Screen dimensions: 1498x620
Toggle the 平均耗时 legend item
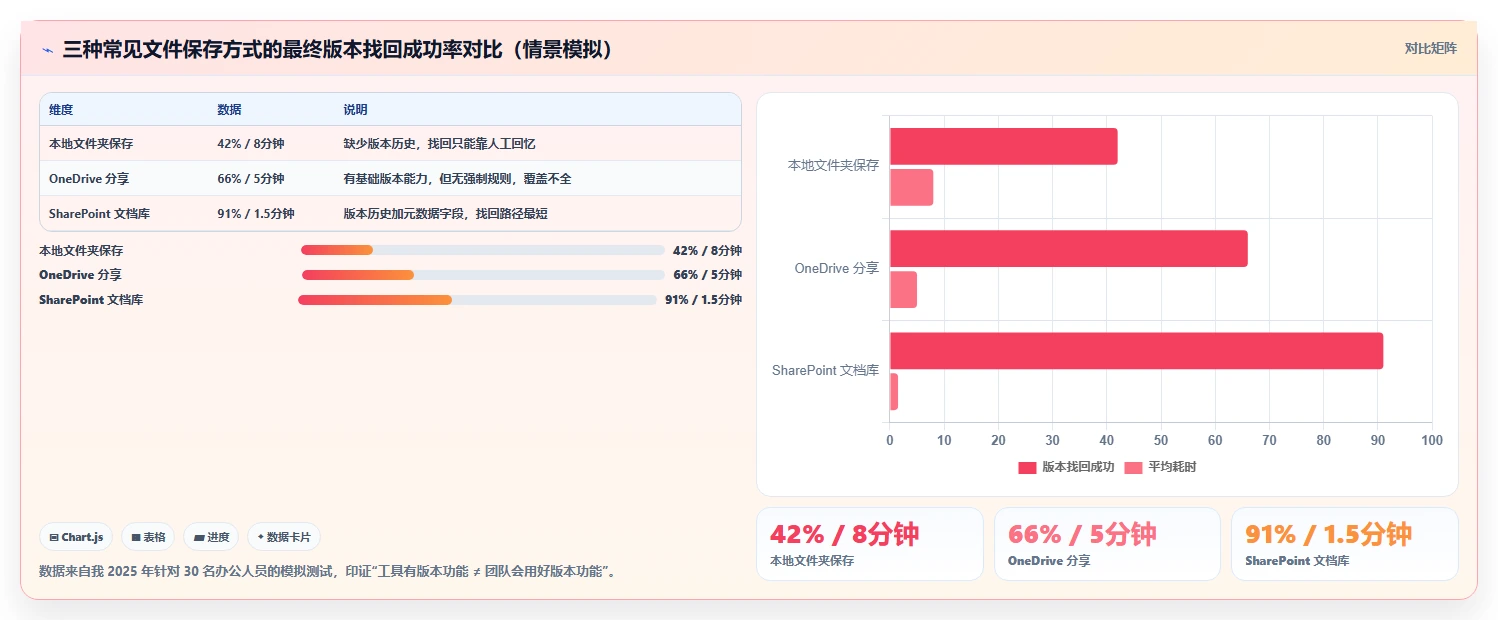[x=1160, y=467]
